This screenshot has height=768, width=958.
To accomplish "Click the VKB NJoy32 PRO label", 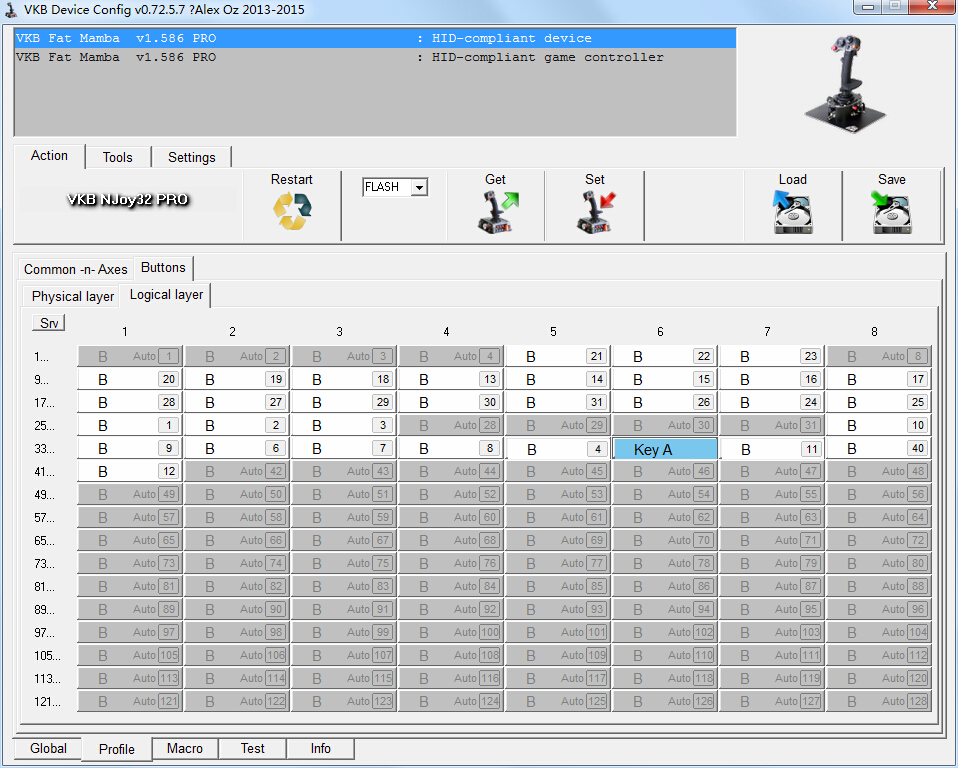I will [127, 200].
